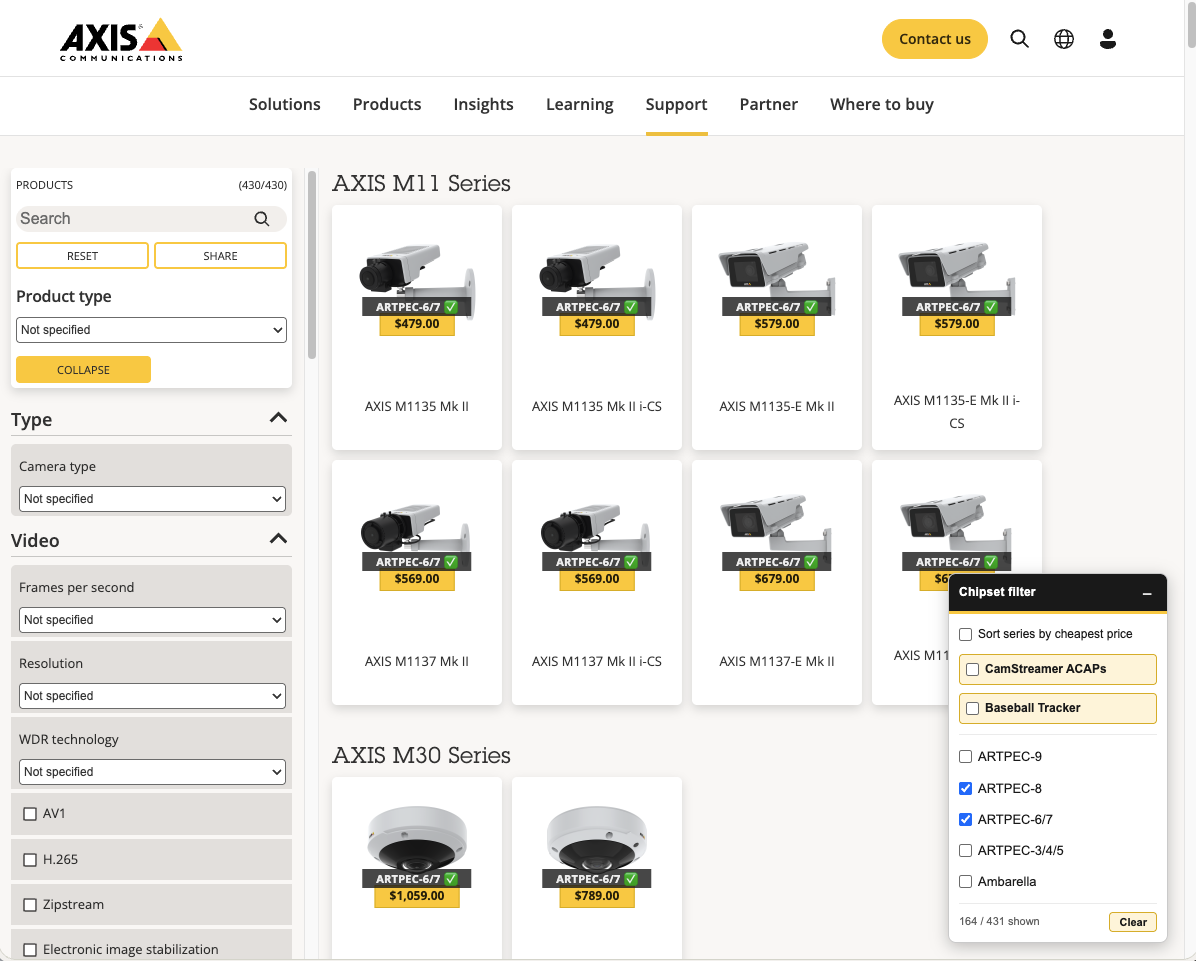Enable the H.265 video filter
This screenshot has height=961, width=1196.
[30, 860]
